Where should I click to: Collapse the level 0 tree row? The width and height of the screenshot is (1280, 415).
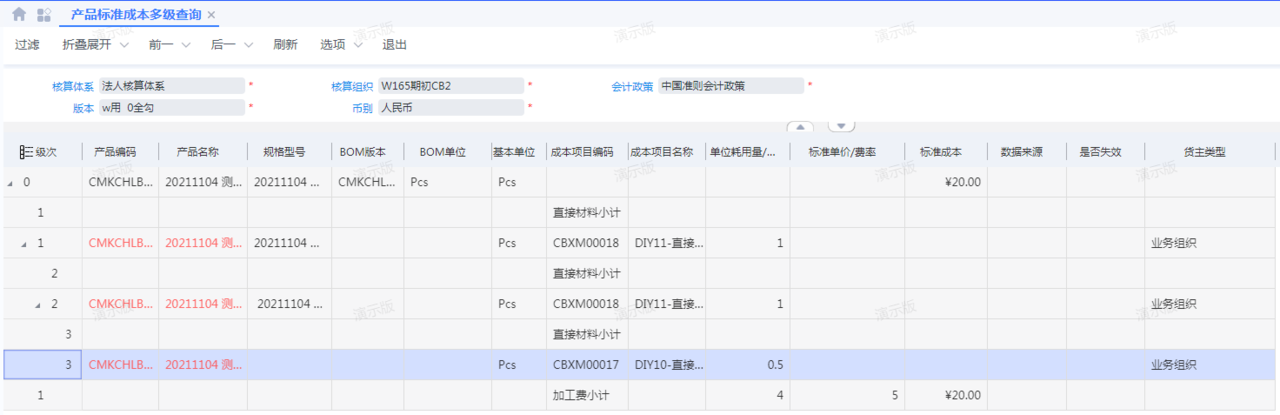pyautogui.click(x=11, y=183)
